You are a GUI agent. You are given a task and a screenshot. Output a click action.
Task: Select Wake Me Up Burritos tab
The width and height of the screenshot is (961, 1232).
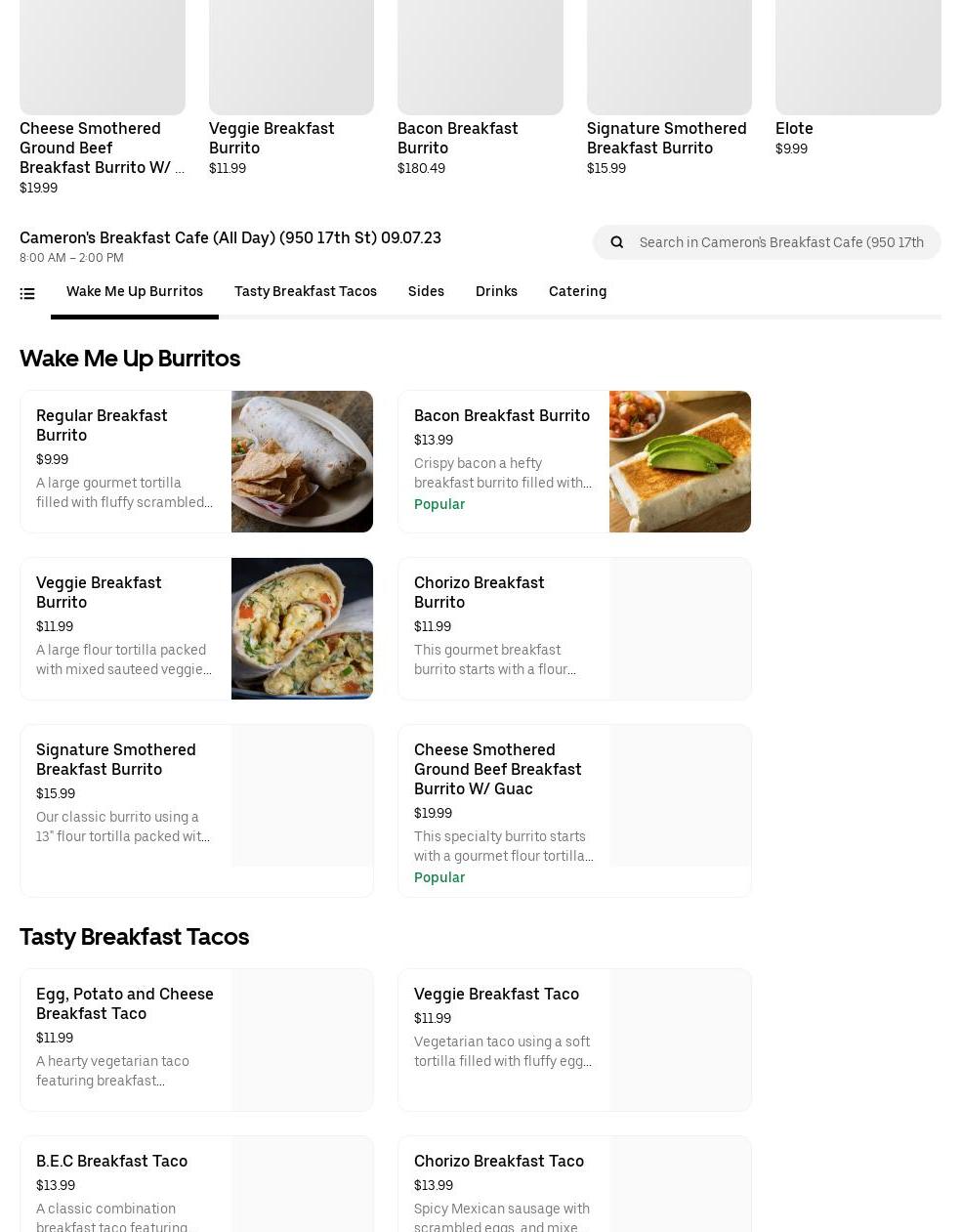[135, 291]
